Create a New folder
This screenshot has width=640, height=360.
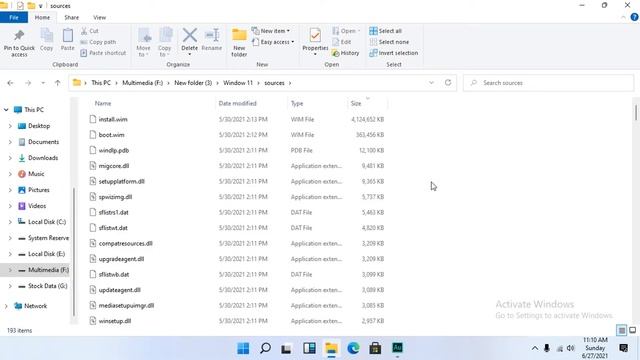(239, 43)
